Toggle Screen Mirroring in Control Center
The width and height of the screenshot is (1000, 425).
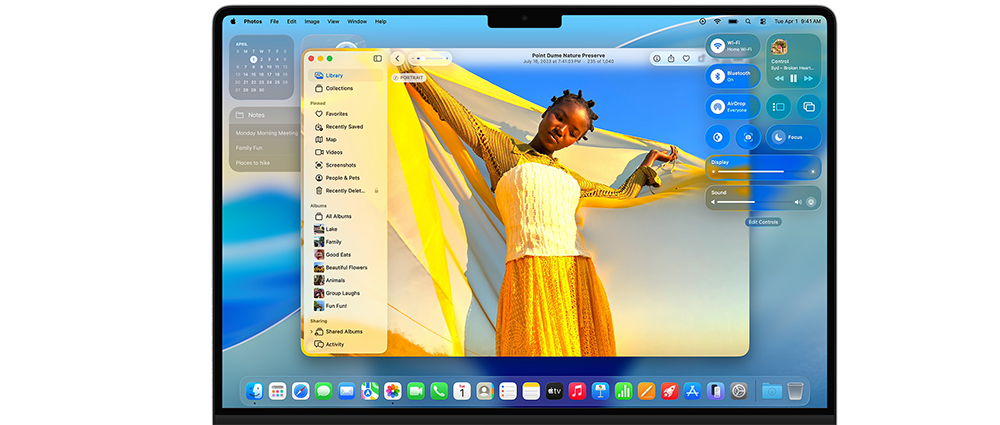(809, 107)
